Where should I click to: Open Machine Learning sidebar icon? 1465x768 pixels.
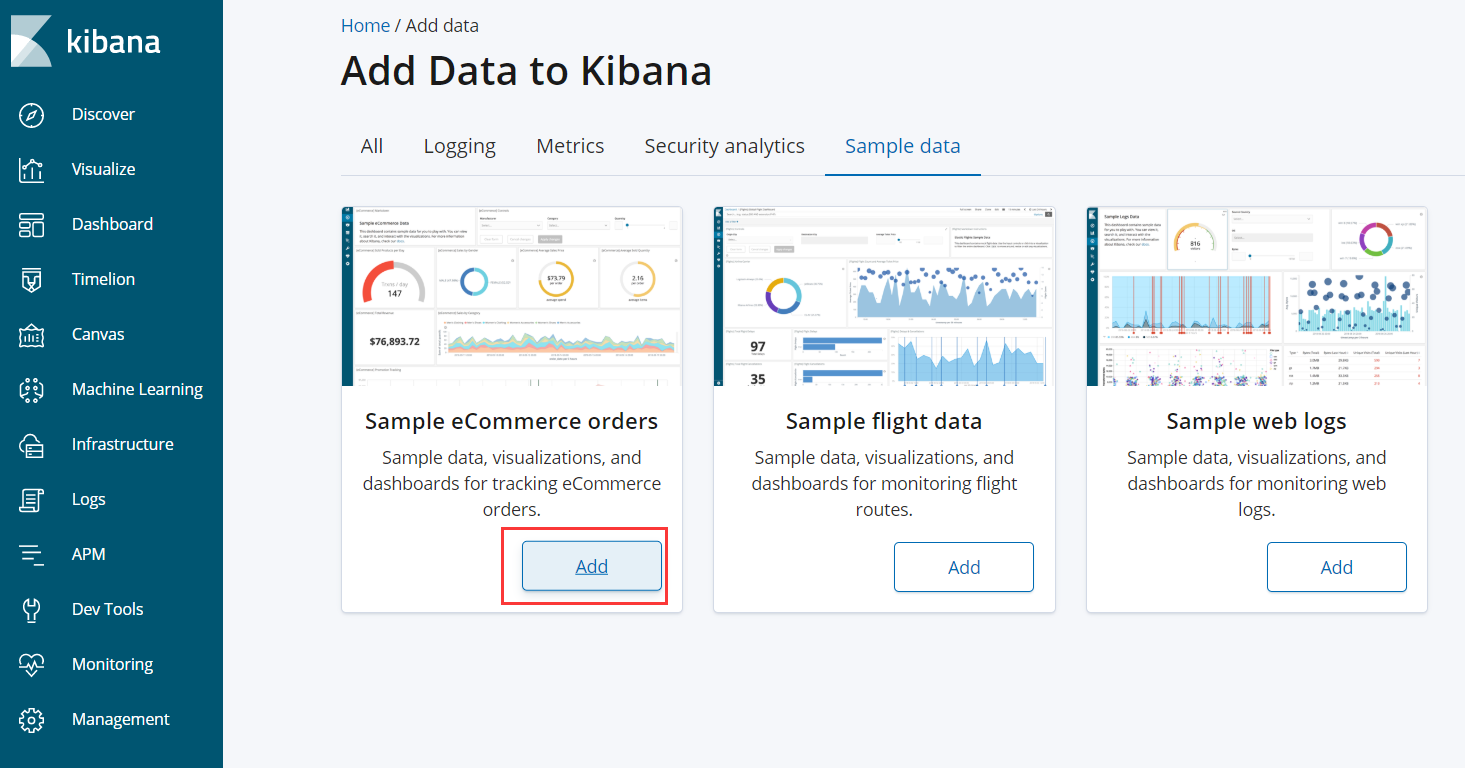click(32, 389)
